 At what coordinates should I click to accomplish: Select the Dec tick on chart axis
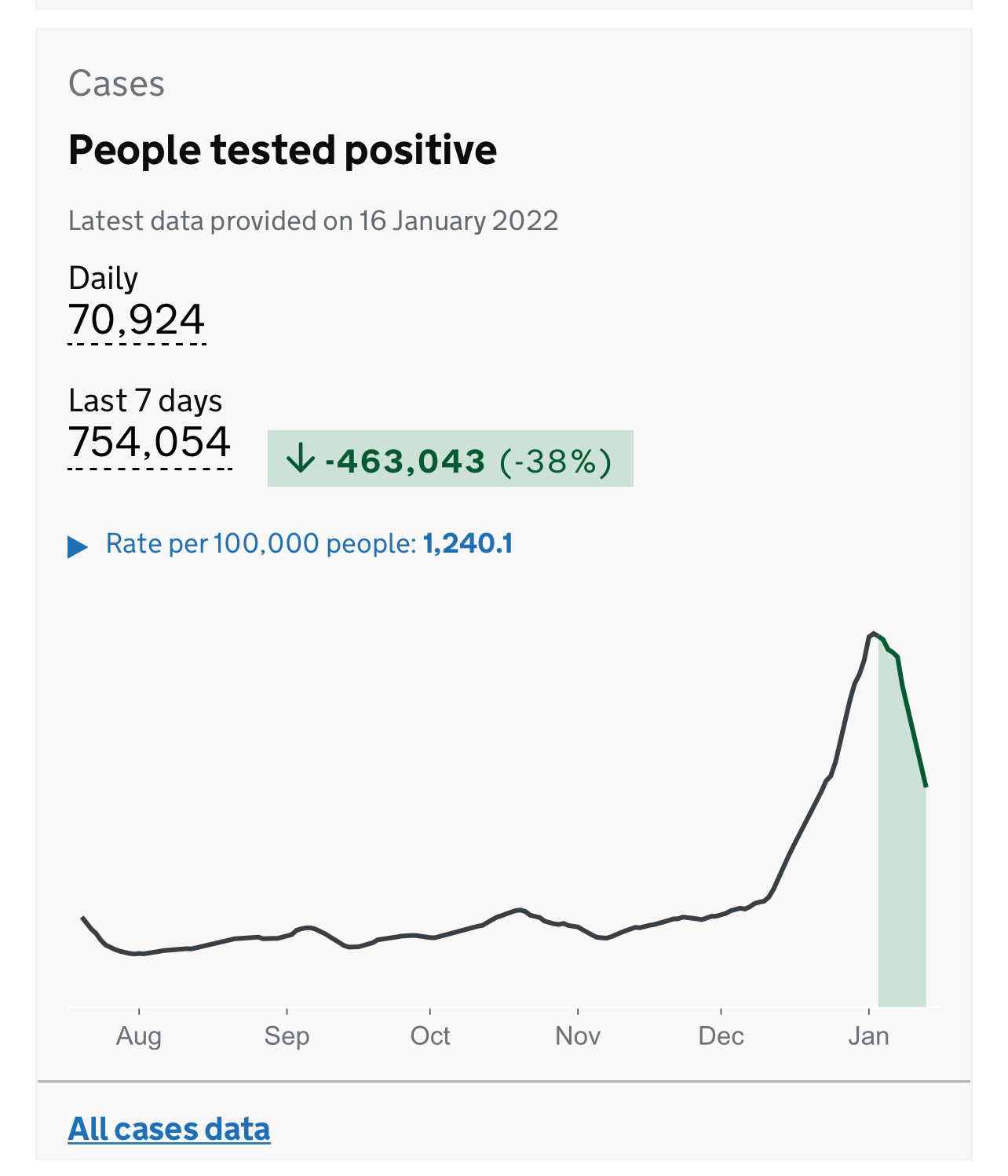pyautogui.click(x=721, y=1035)
